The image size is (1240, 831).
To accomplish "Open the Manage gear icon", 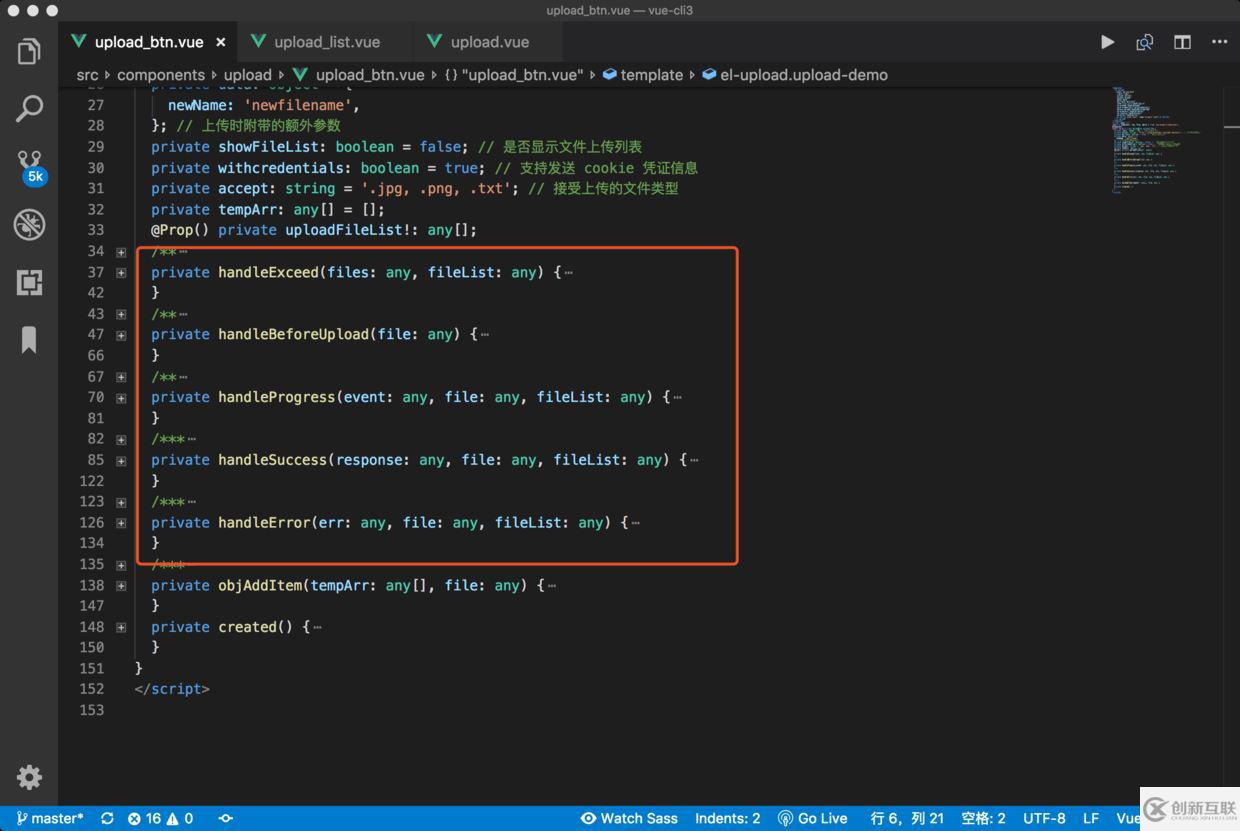I will (x=29, y=777).
